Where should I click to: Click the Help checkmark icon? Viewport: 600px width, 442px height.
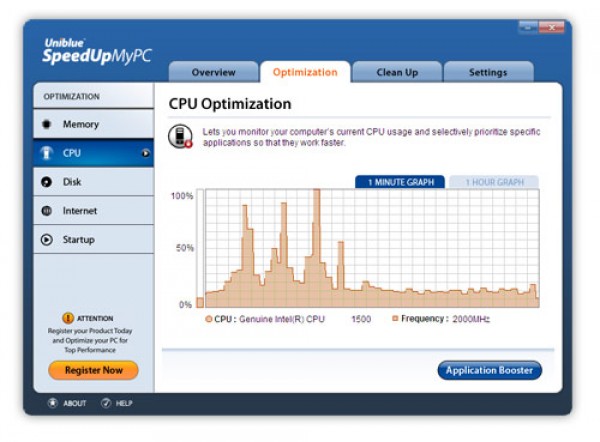(x=106, y=403)
